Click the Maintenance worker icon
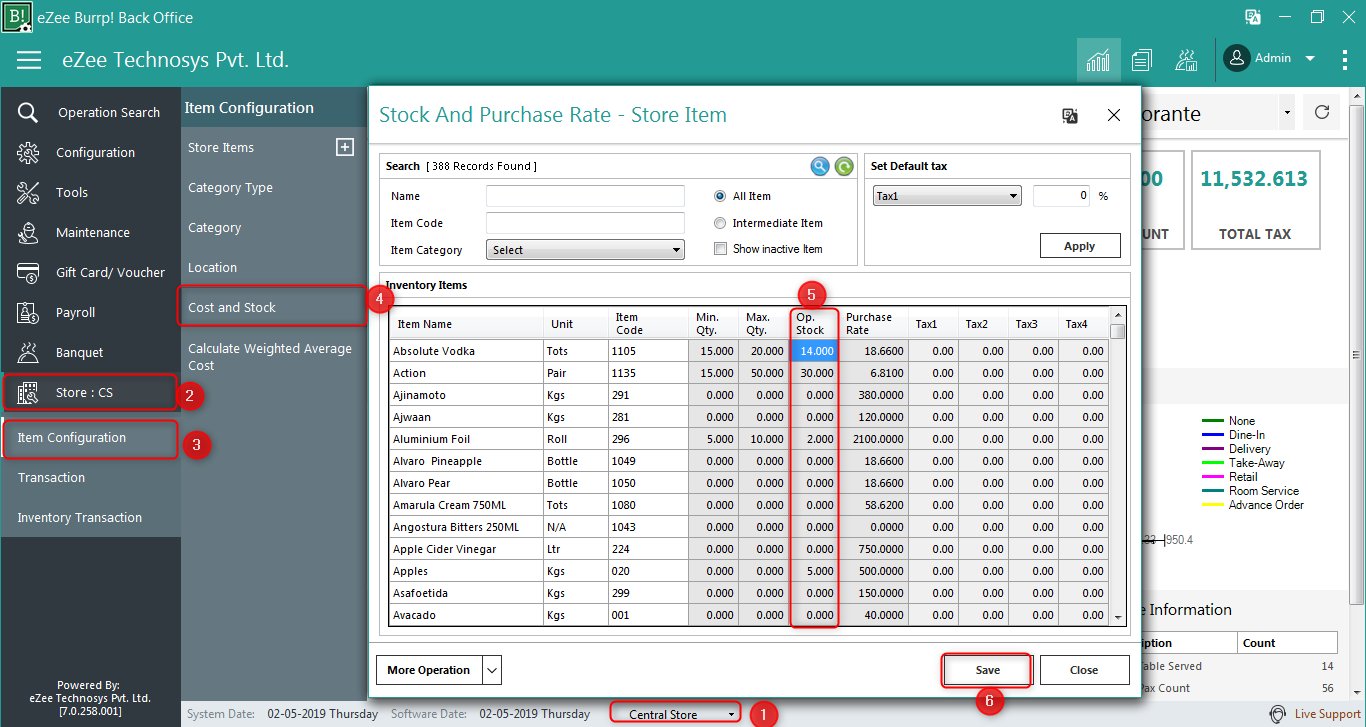Viewport: 1366px width, 727px height. pos(28,232)
